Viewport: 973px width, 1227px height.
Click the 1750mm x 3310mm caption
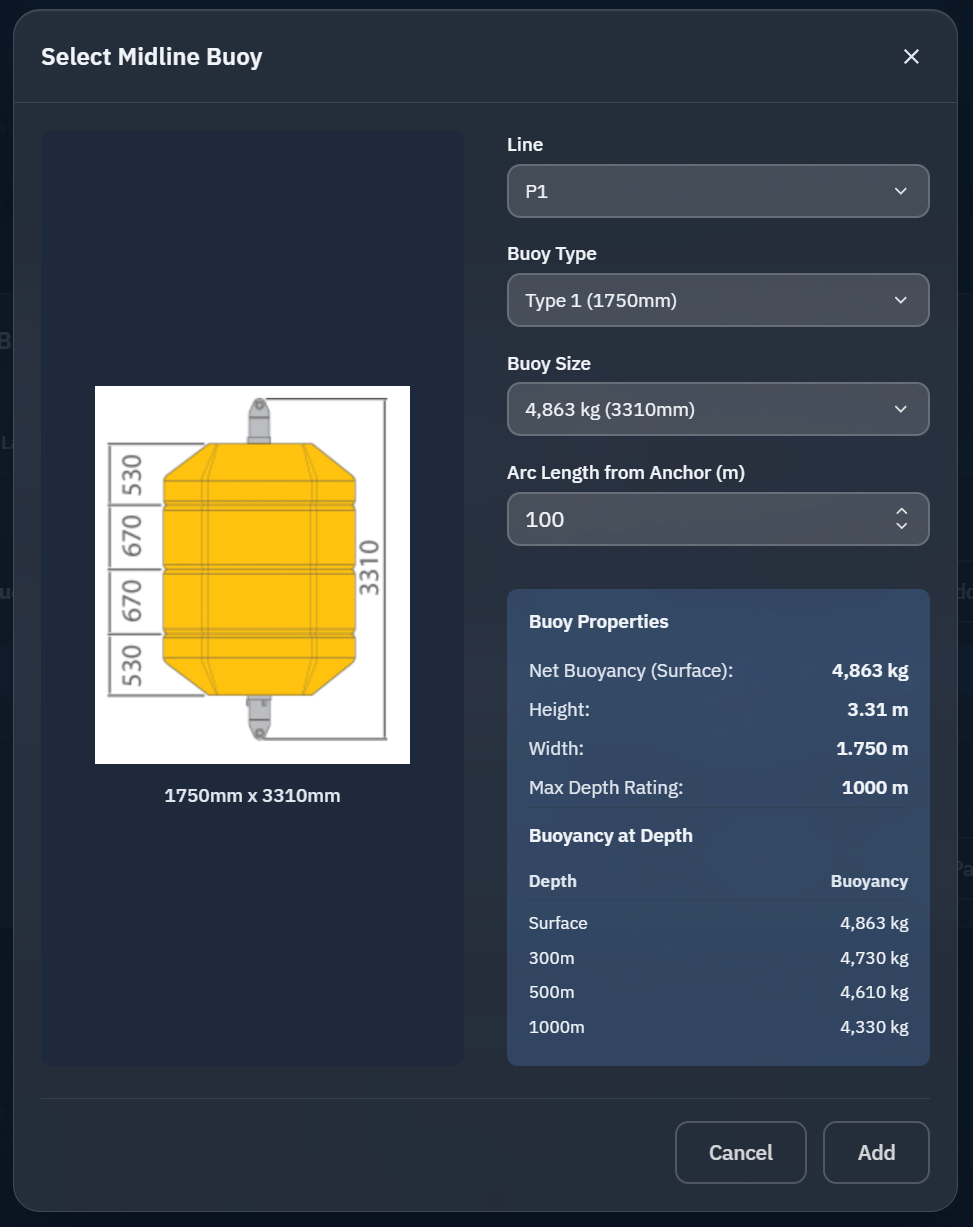pos(252,795)
